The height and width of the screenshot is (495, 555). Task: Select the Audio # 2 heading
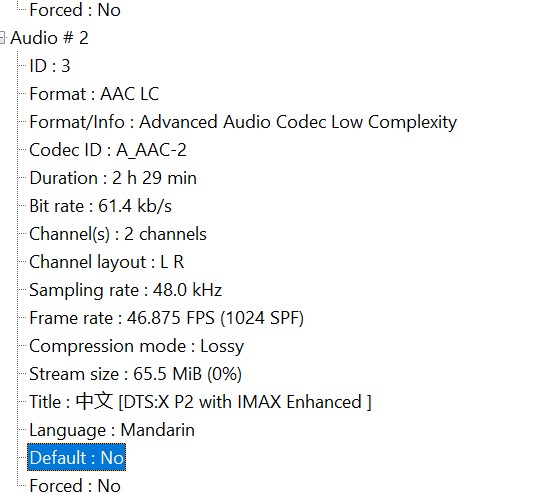(49, 38)
